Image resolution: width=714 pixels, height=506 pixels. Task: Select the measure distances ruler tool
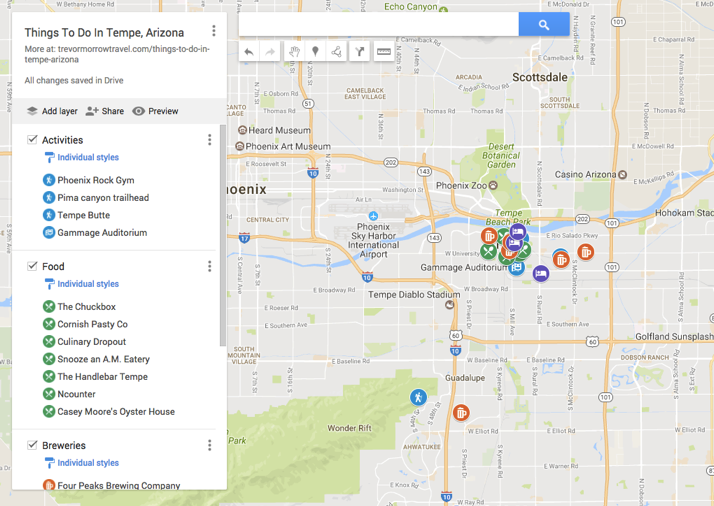(x=383, y=51)
